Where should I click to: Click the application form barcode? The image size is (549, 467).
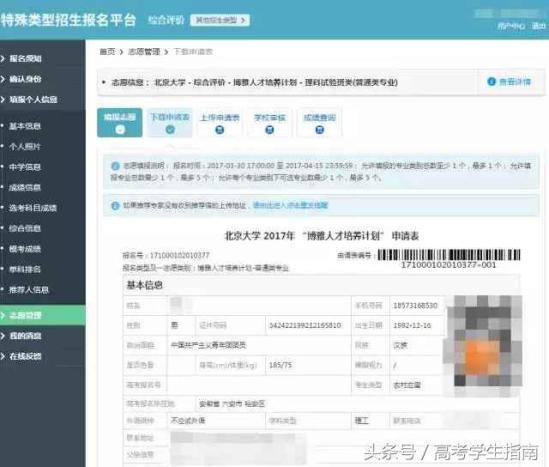pyautogui.click(x=449, y=255)
